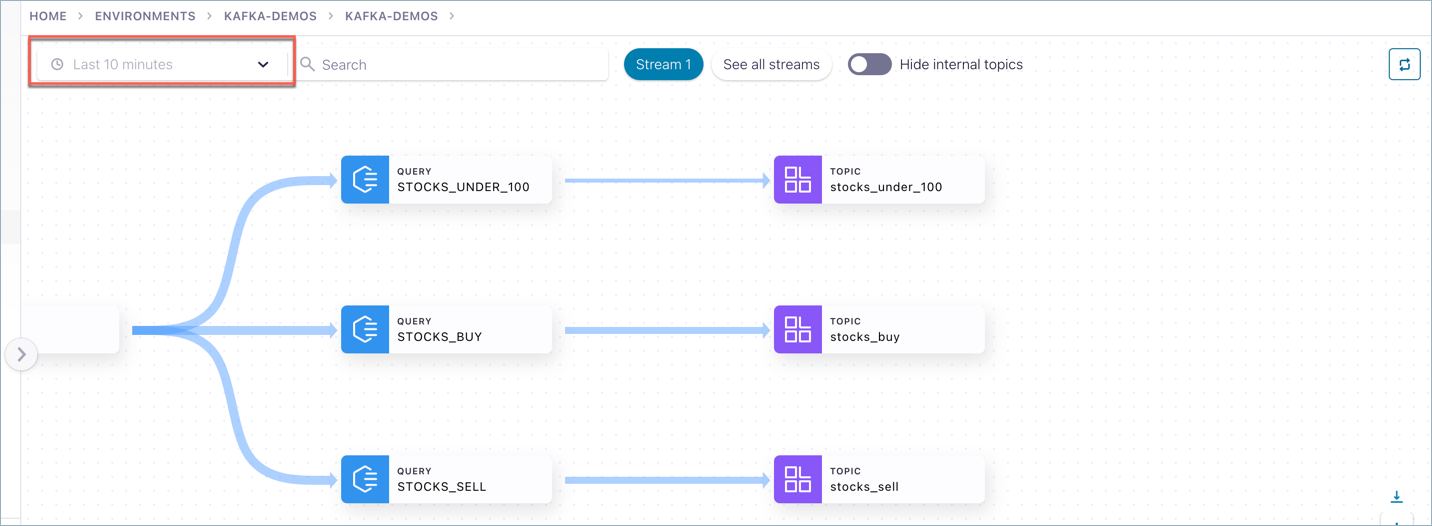Select the Stream 1 pill
Screen dimensions: 1432x526
[x=663, y=65]
